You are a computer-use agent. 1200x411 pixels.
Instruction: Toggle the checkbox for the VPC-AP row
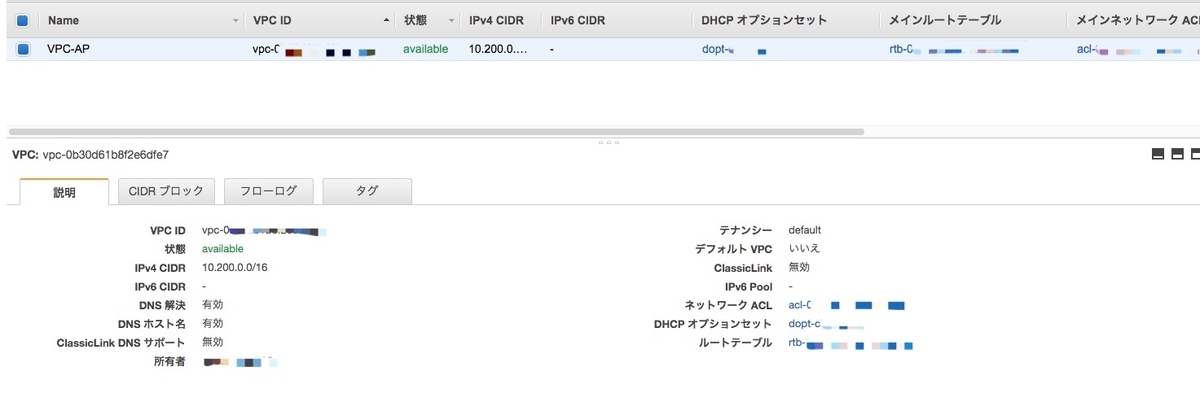click(x=23, y=49)
